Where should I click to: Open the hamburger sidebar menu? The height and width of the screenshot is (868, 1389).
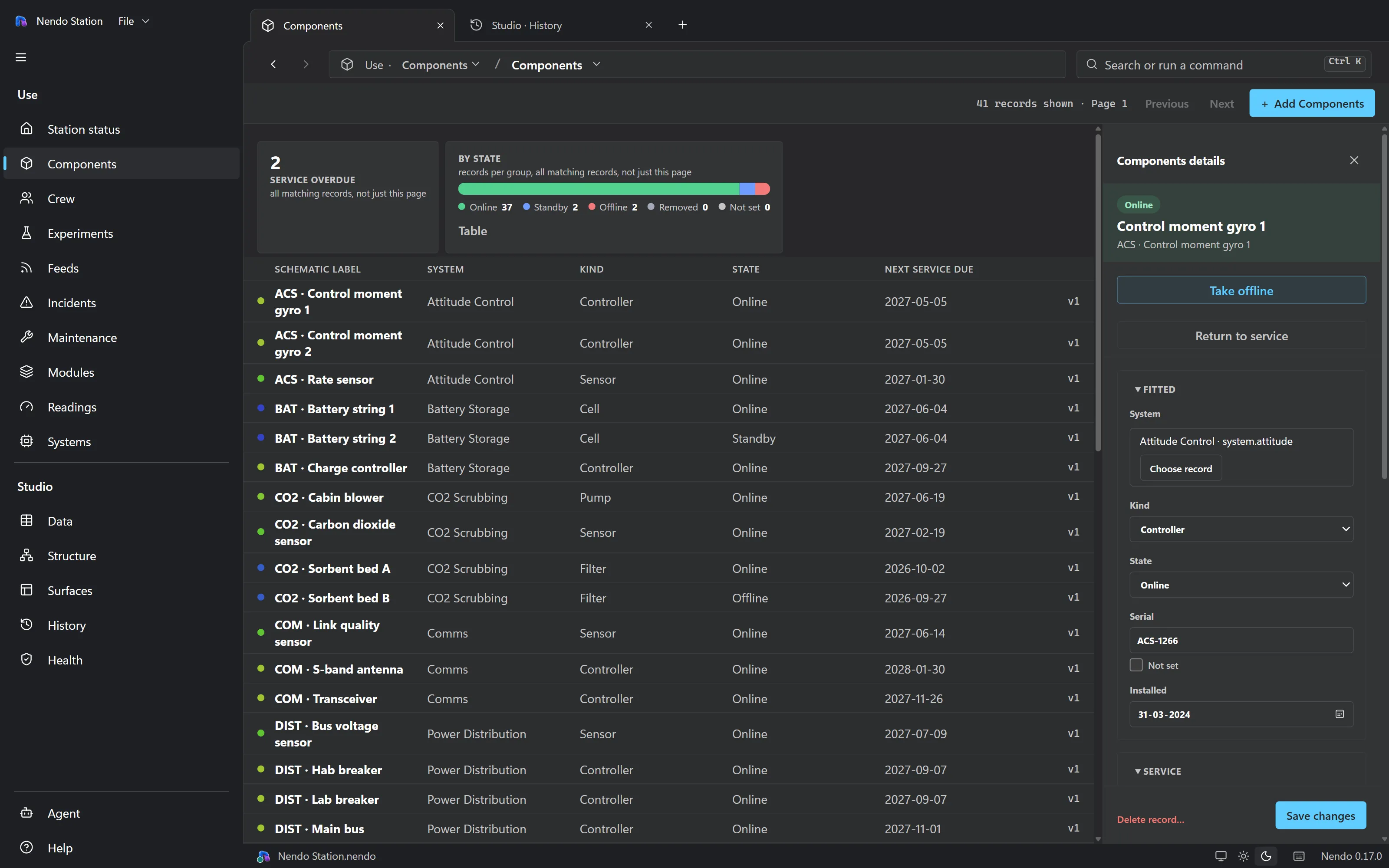(21, 57)
